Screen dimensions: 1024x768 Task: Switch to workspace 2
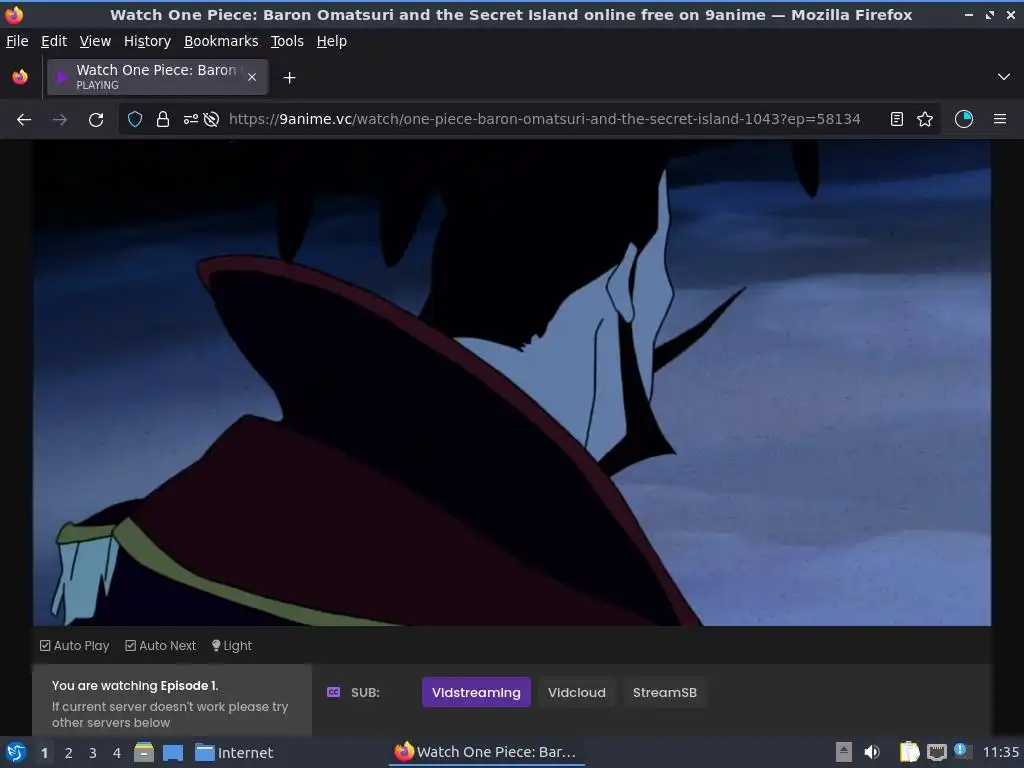(69, 753)
